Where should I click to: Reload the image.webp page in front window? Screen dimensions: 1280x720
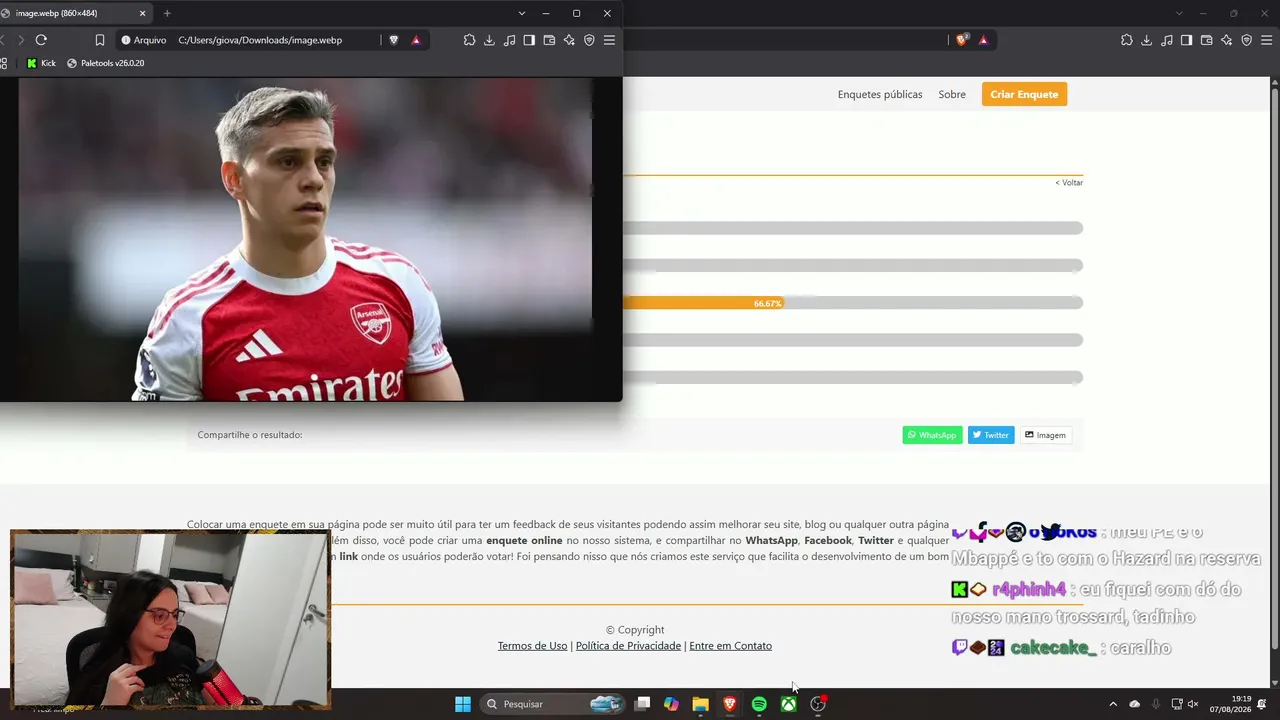click(x=41, y=40)
